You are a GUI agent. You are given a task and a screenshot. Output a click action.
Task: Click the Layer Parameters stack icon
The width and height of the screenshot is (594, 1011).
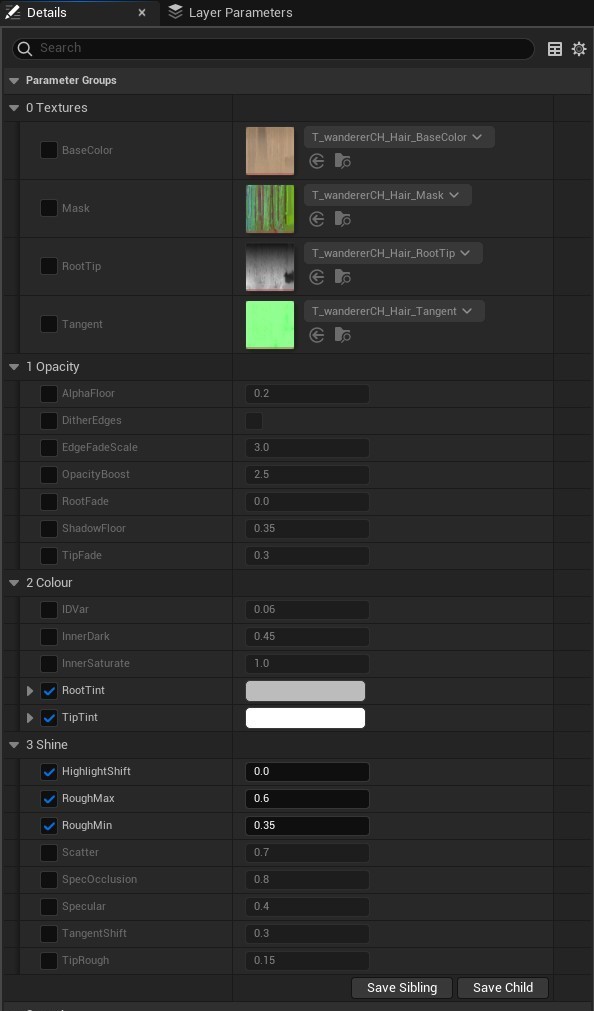[x=175, y=12]
